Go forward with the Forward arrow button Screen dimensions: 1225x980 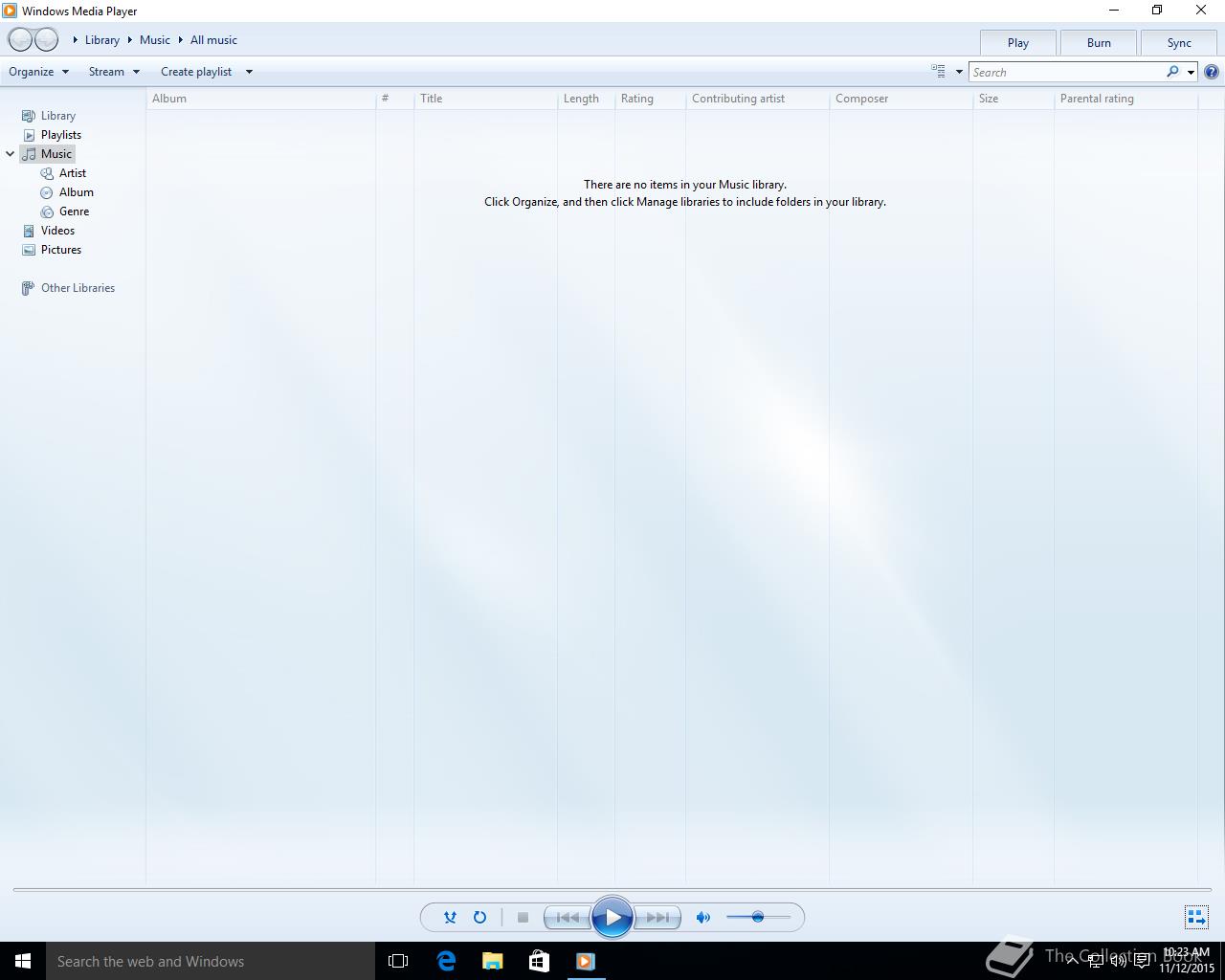click(x=46, y=40)
